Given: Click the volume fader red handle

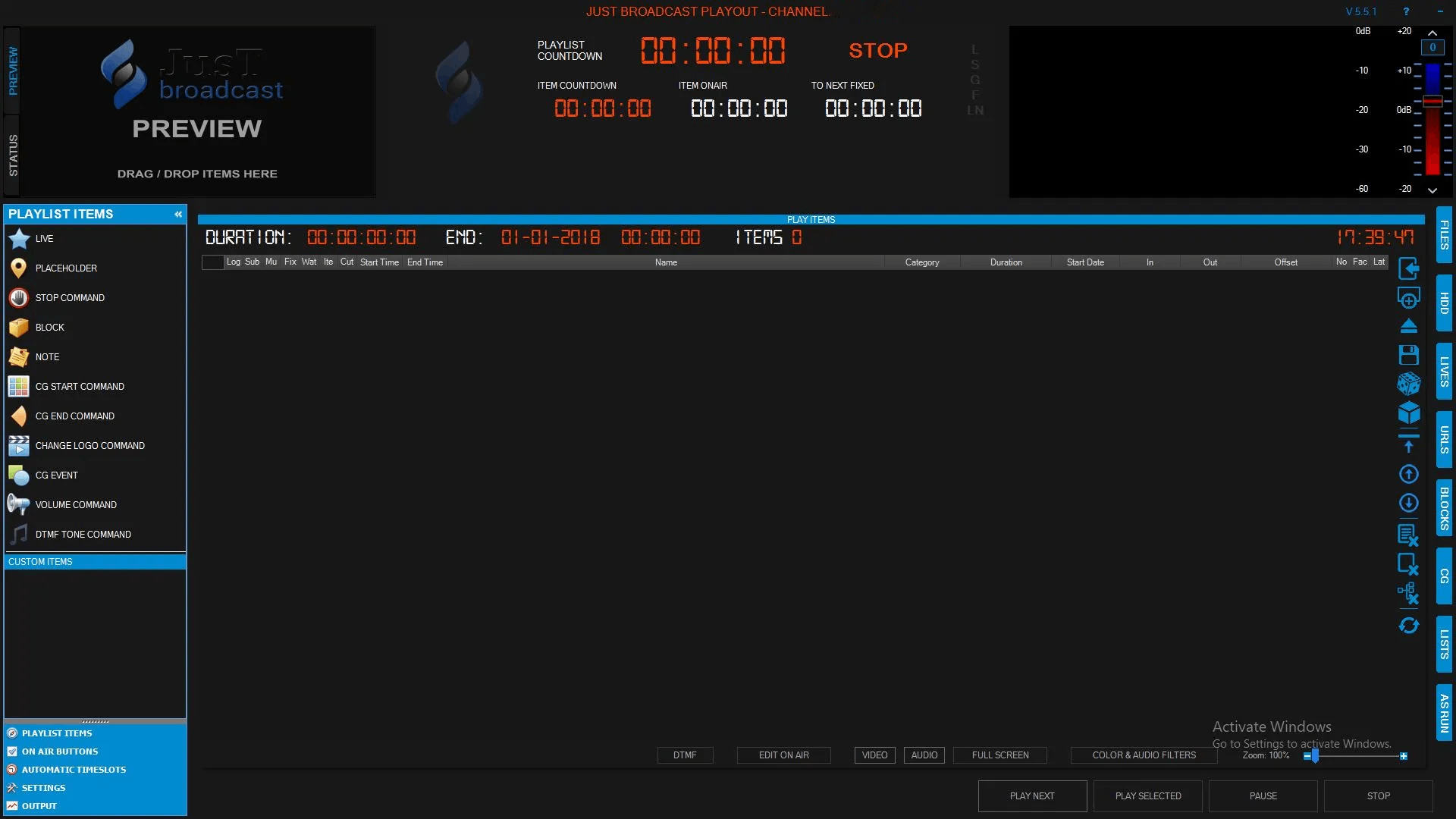Looking at the screenshot, I should click(1432, 101).
